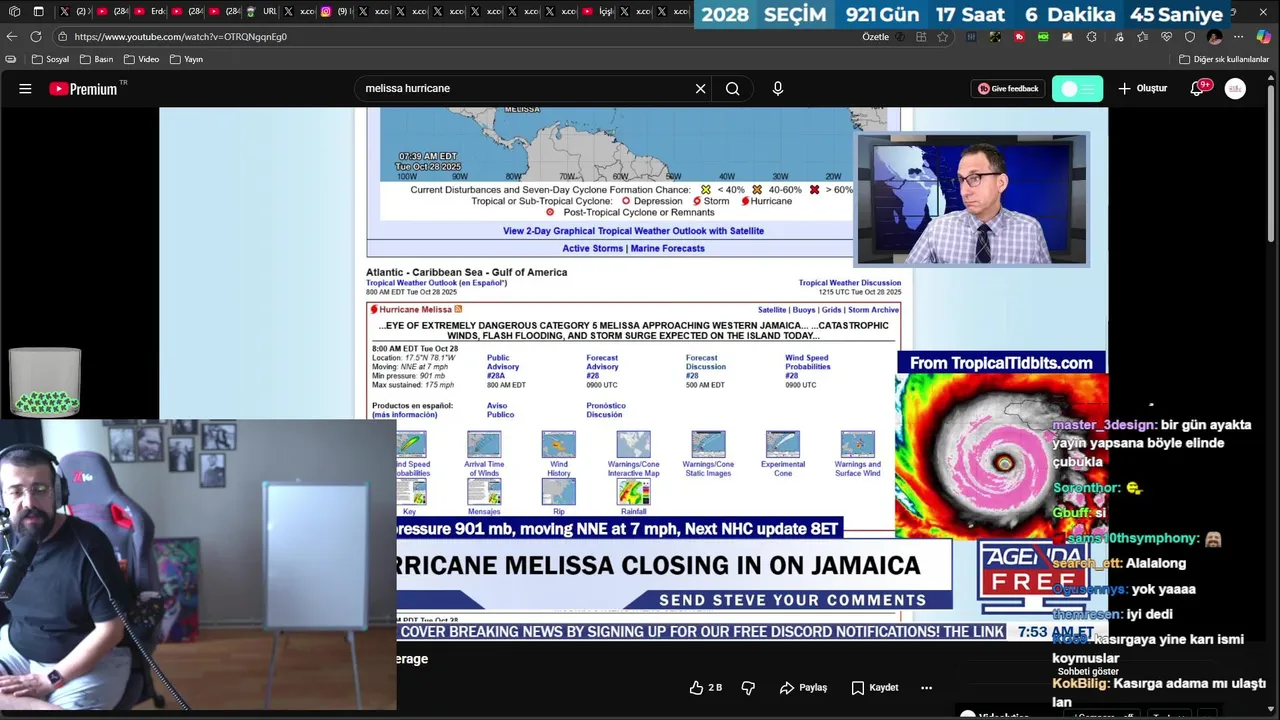Click the presenter inset video thumbnail
Screen dimensions: 1280x720
pos(971,200)
